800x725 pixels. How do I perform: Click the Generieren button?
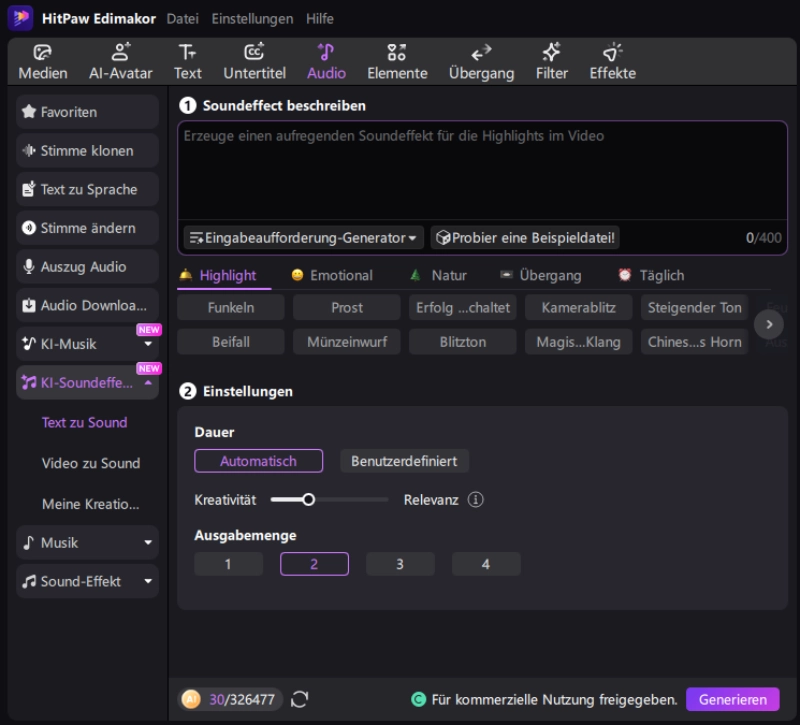(x=732, y=700)
